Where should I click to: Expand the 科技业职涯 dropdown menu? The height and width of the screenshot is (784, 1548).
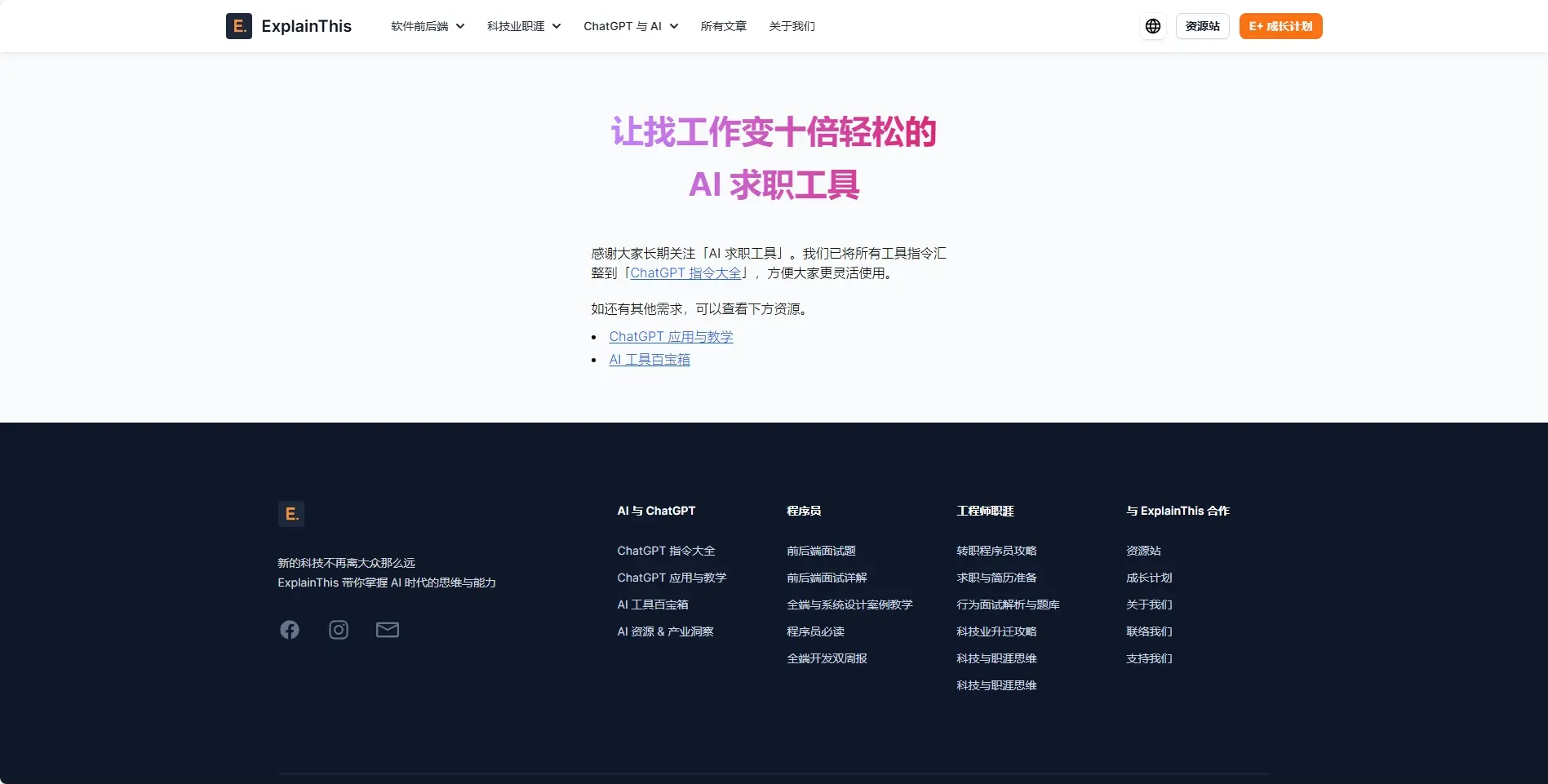524,26
